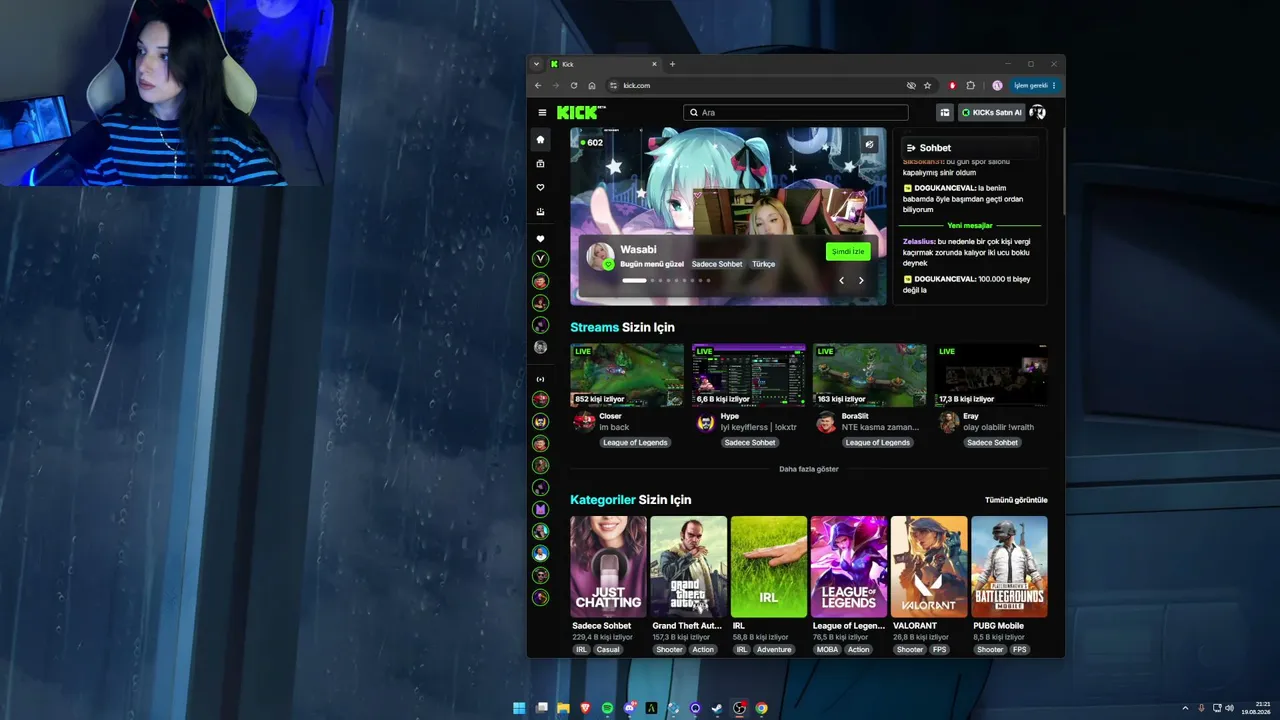Image resolution: width=1280 pixels, height=720 pixels.
Task: Open the browser extensions puzzle icon
Action: pyautogui.click(x=970, y=86)
